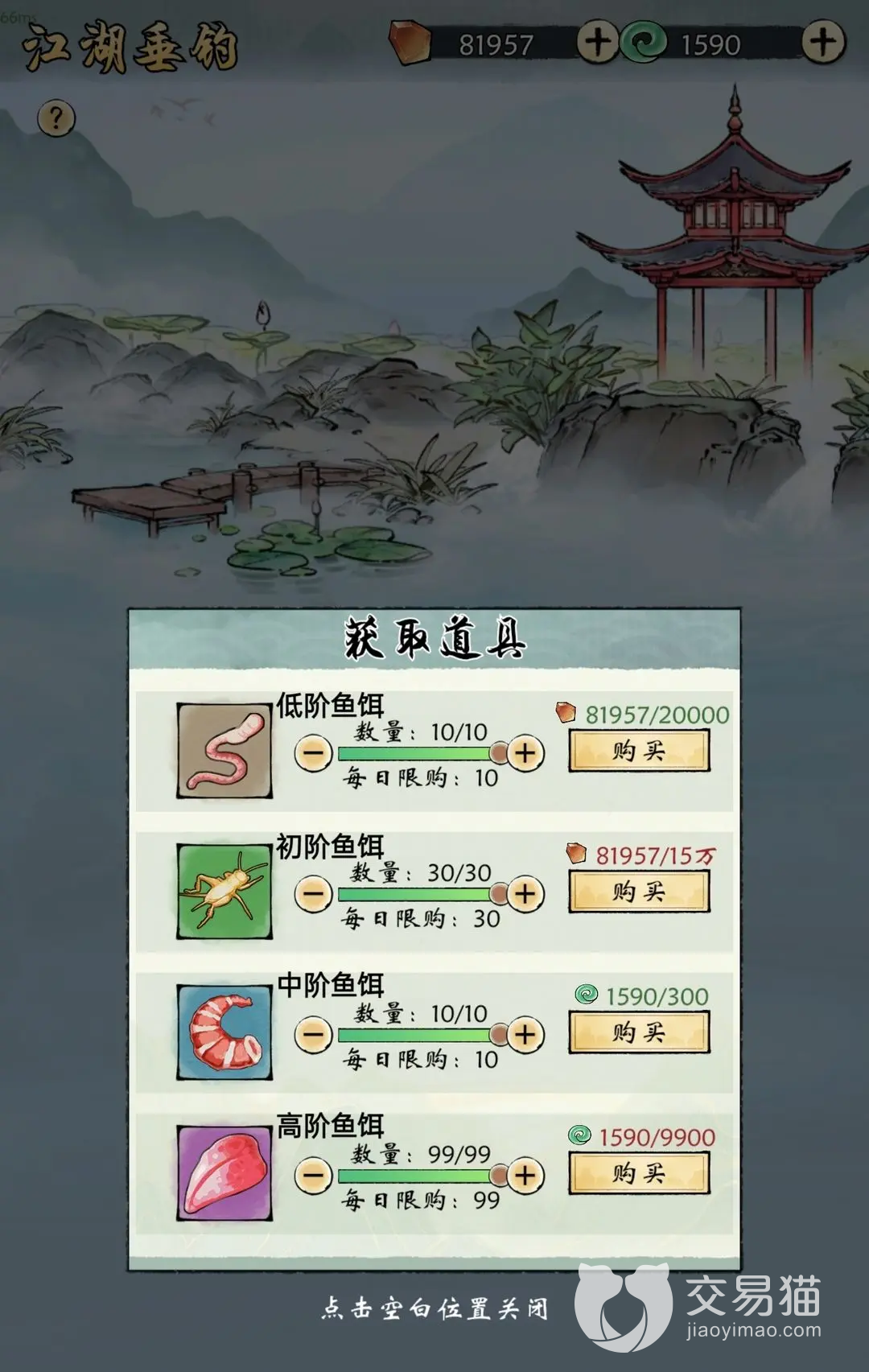Buy 高阶鱼饵 with the 购买 button
Viewport: 869px width, 1372px height.
point(639,1173)
